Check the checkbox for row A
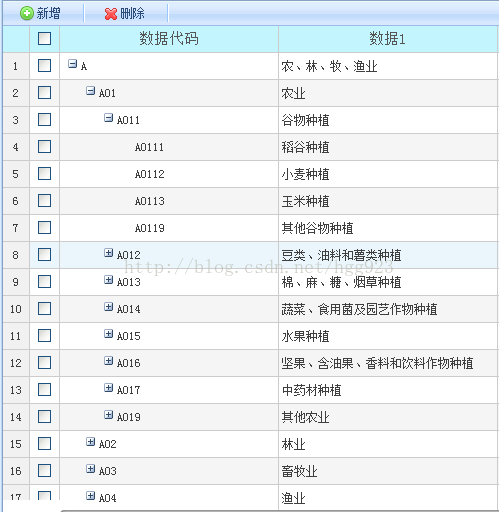This screenshot has height=512, width=499. coord(44,66)
